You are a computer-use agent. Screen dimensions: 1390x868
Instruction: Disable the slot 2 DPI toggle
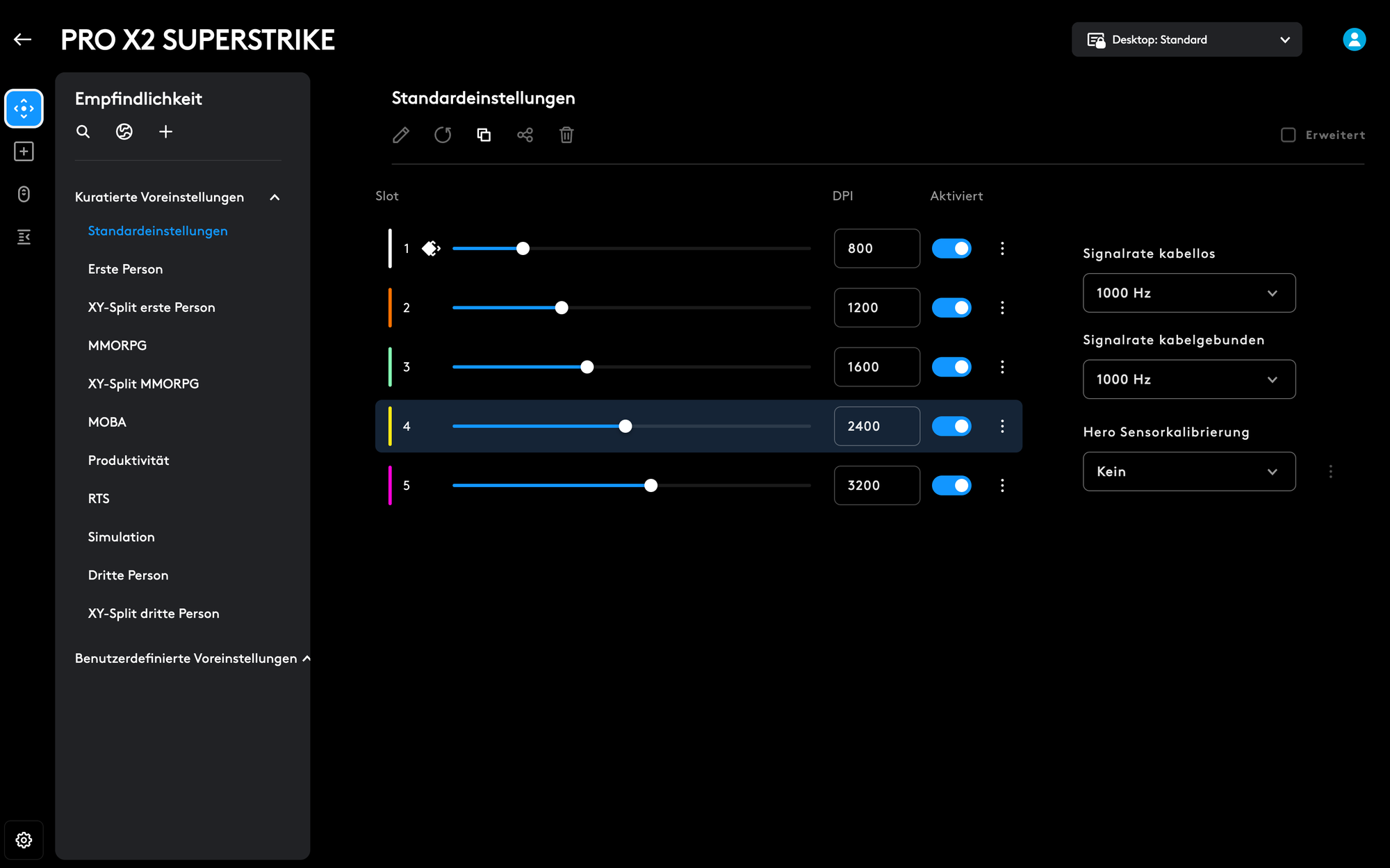[951, 308]
